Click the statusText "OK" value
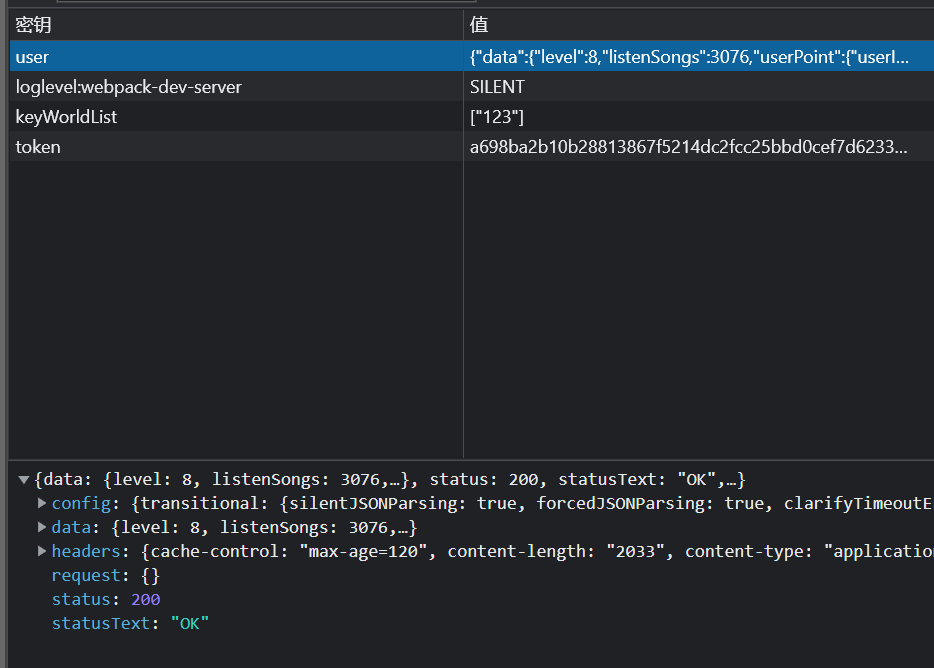 point(189,623)
